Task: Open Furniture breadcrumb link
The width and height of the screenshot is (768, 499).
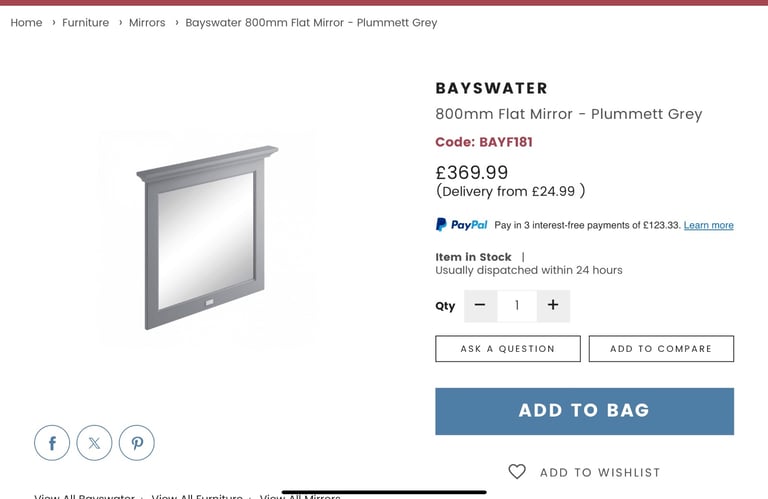Action: (x=86, y=23)
